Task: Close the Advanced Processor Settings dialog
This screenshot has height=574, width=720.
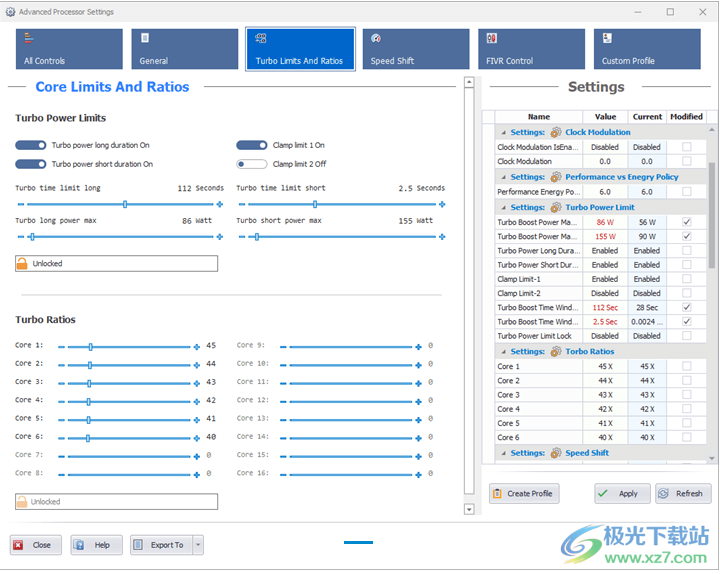Action: coord(36,545)
